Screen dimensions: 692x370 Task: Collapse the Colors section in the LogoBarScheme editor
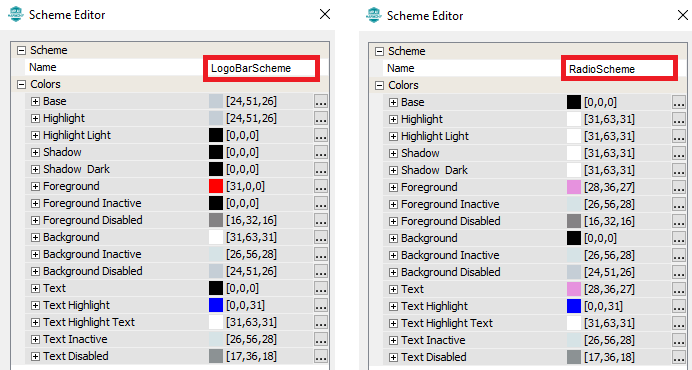pos(21,84)
